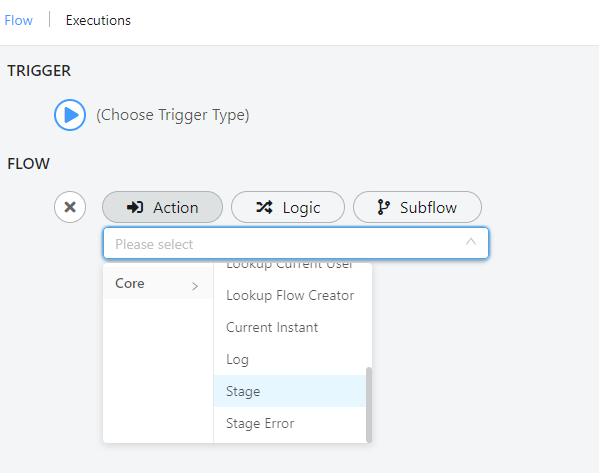This screenshot has height=473, width=599.
Task: Choose the Subflow button
Action: (418, 207)
